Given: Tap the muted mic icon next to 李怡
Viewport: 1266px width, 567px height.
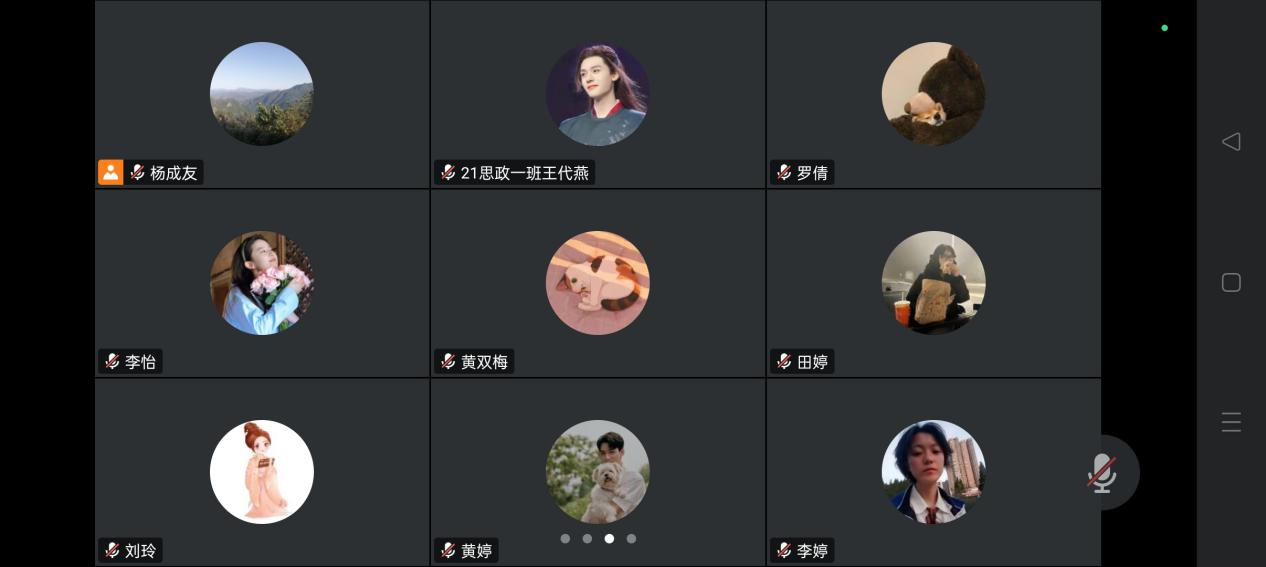Looking at the screenshot, I should (112, 361).
